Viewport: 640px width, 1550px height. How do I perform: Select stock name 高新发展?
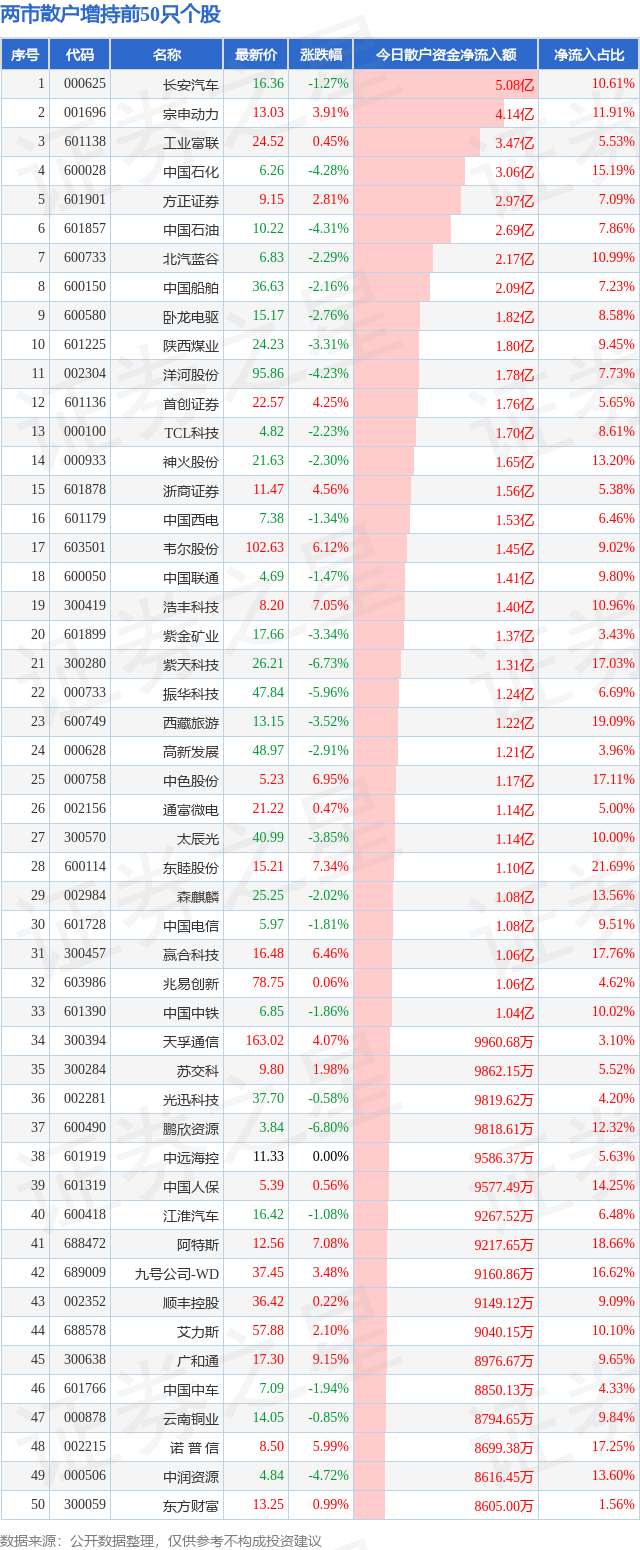[x=191, y=752]
